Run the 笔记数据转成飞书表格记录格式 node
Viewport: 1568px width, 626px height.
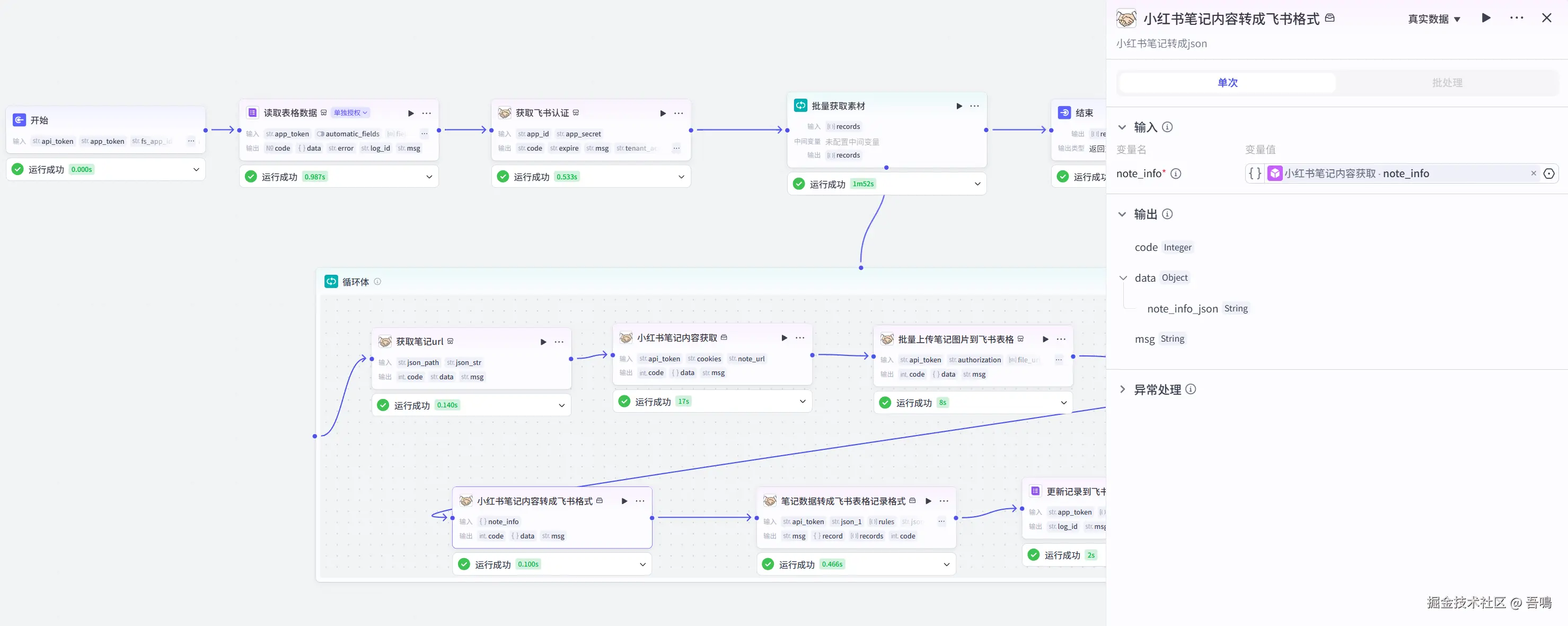928,501
